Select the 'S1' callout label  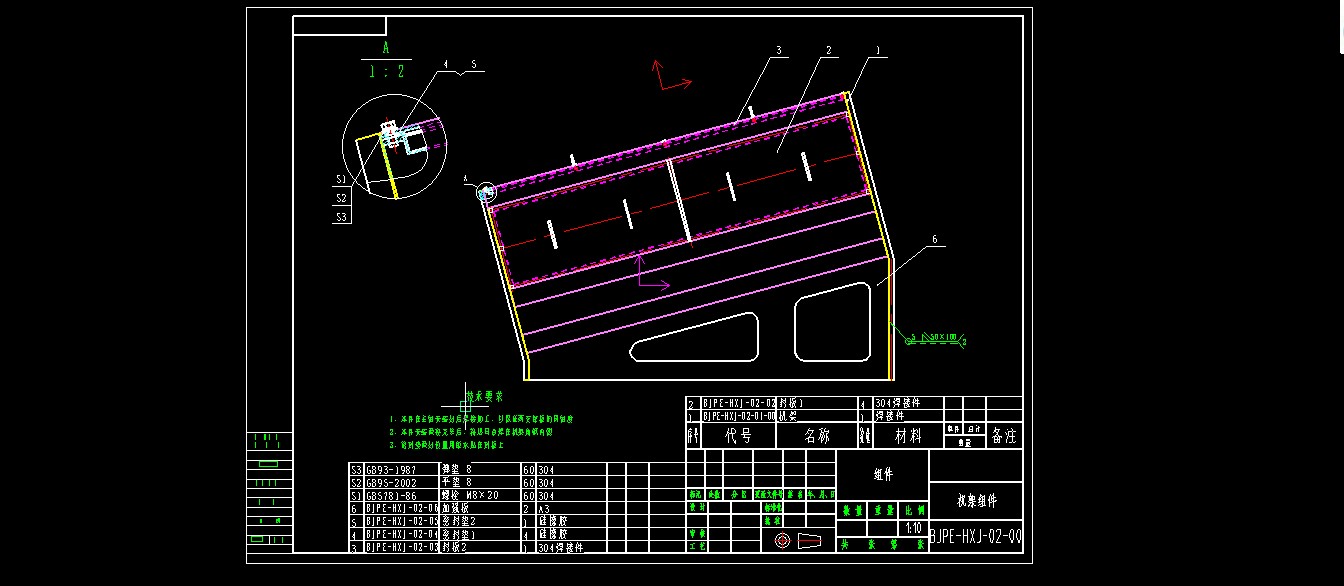click(341, 180)
